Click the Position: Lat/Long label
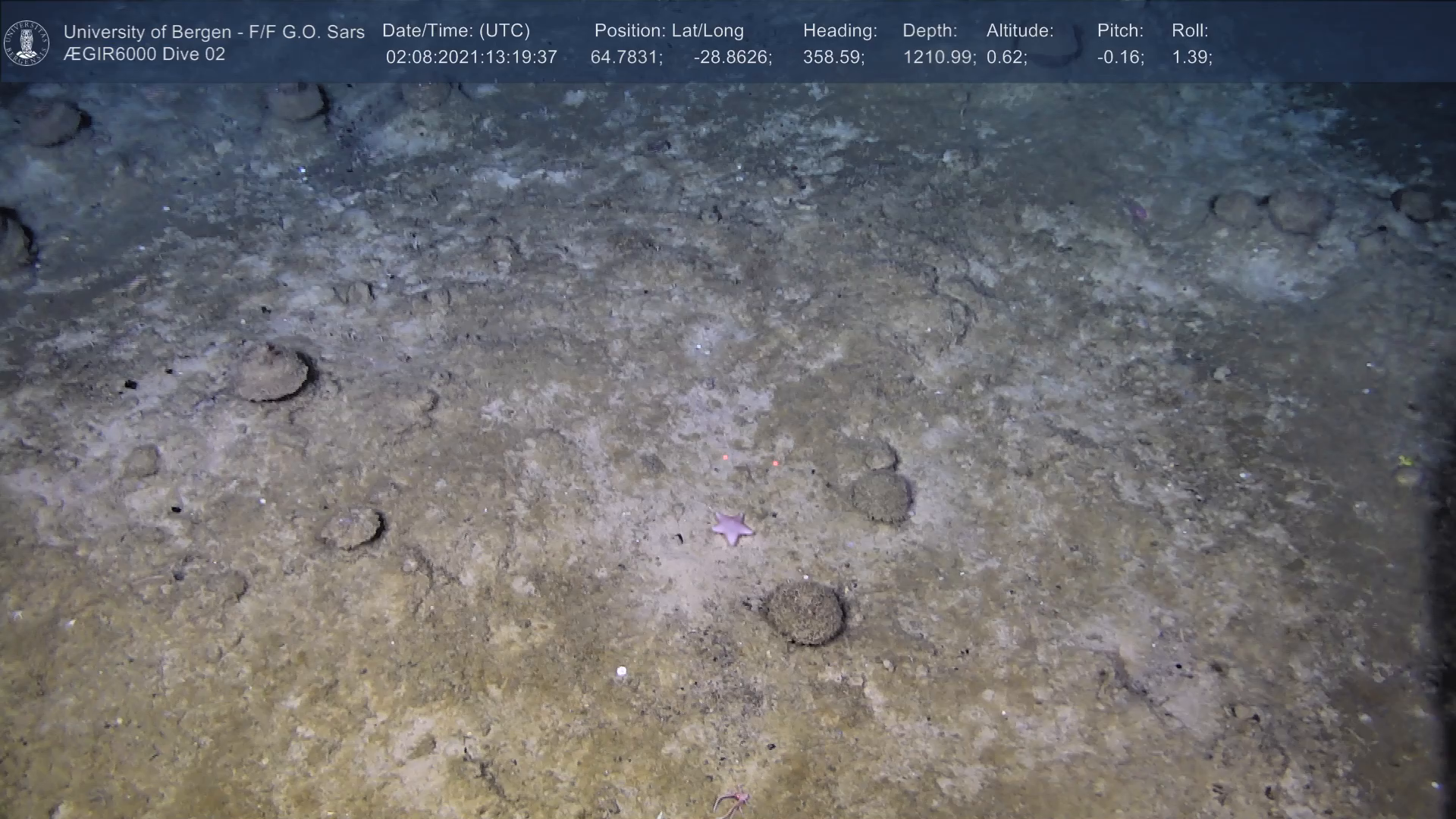The height and width of the screenshot is (819, 1456). tap(669, 31)
